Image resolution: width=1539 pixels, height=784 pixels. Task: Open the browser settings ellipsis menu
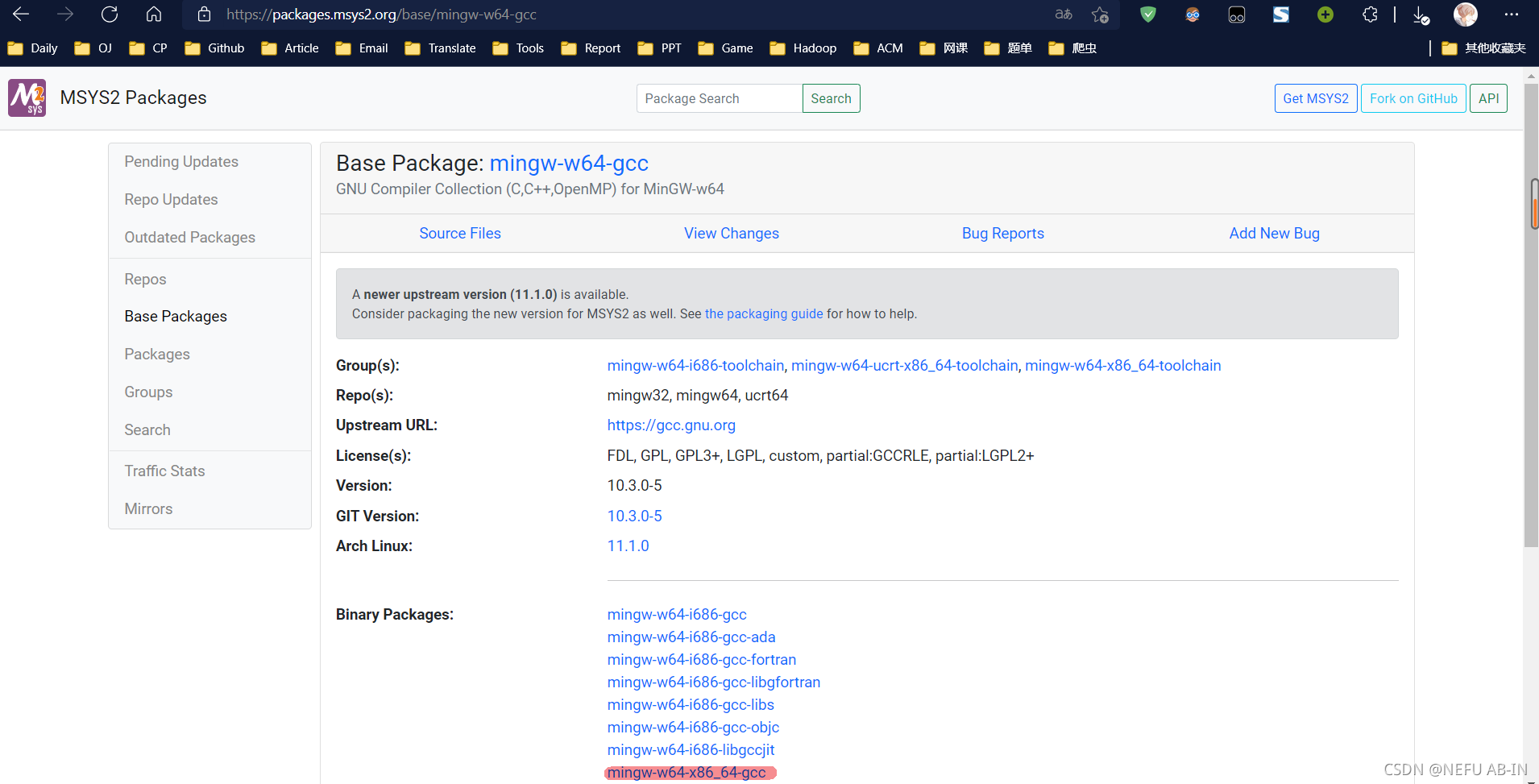(x=1512, y=15)
